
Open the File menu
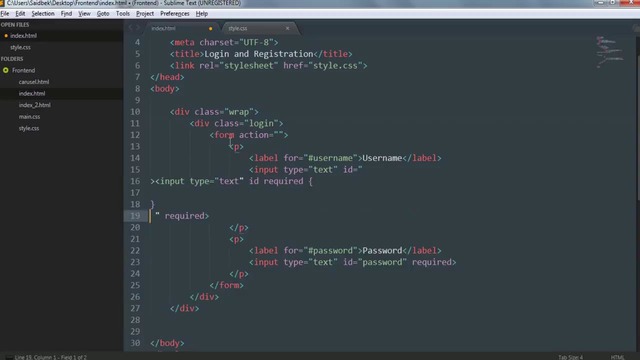(x=5, y=13)
